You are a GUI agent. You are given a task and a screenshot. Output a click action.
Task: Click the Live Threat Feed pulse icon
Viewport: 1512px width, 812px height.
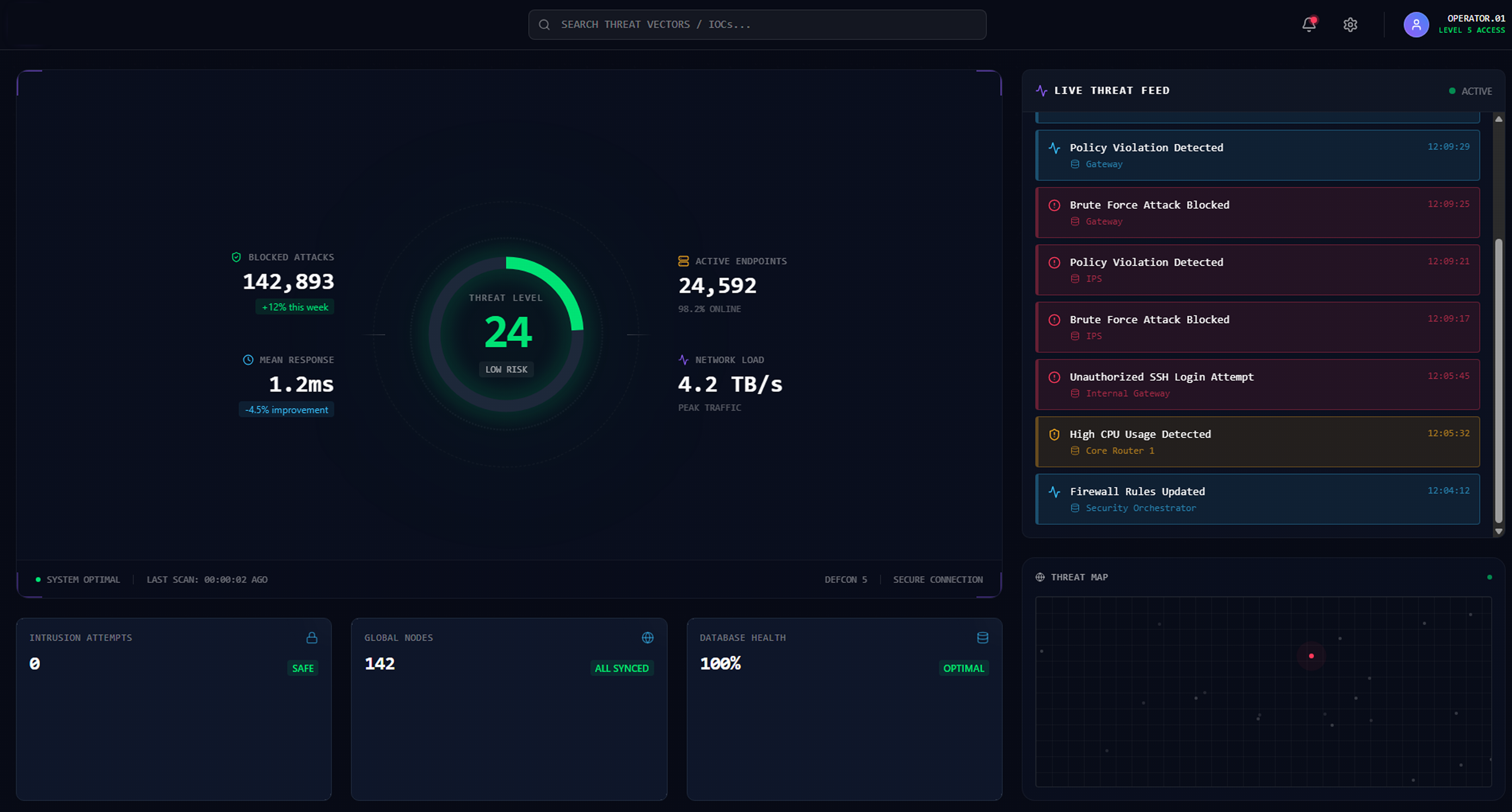pyautogui.click(x=1041, y=90)
